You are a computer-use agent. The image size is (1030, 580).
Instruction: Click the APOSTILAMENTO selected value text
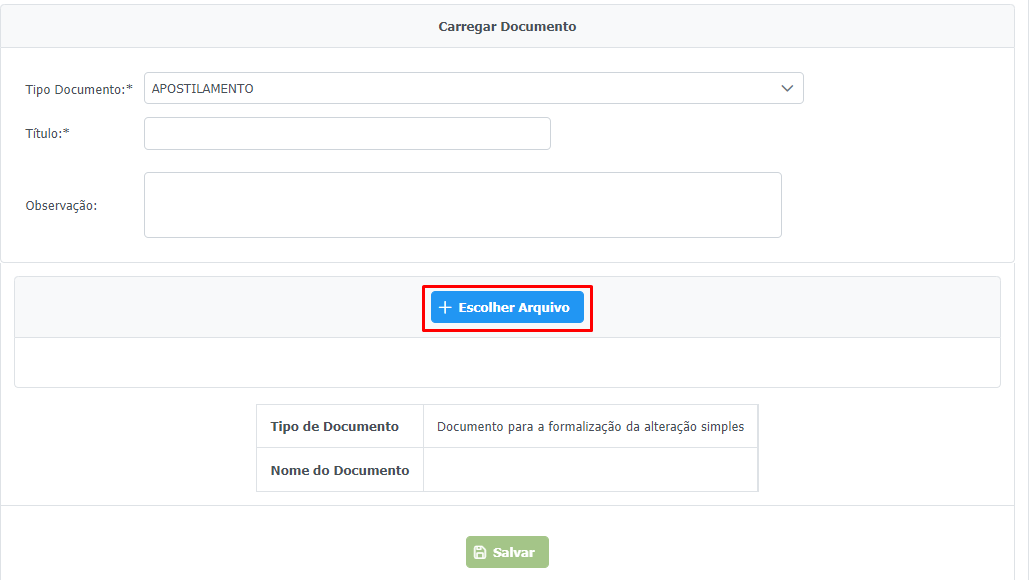203,88
